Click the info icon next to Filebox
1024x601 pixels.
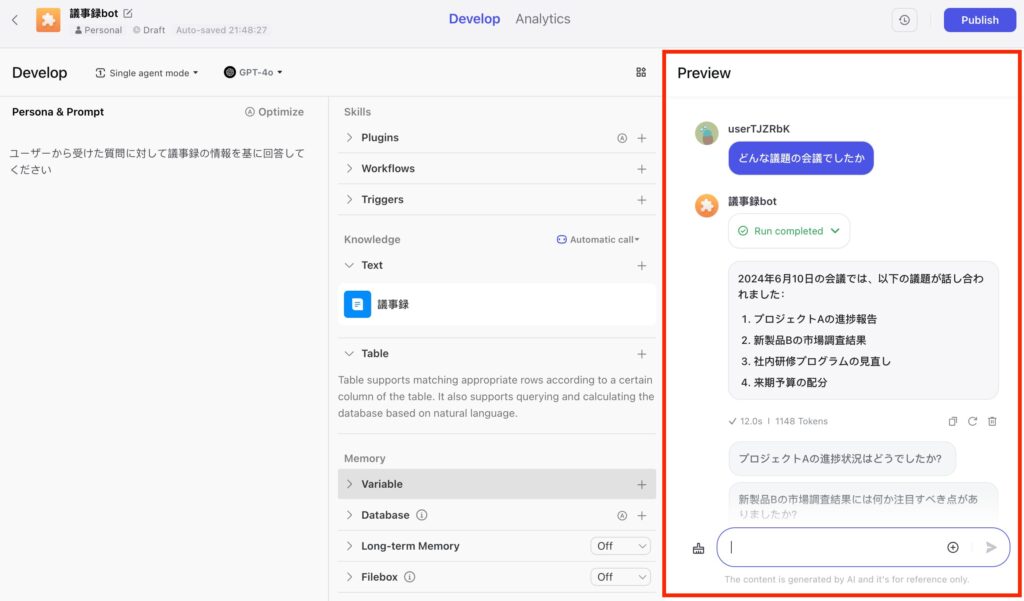(x=409, y=577)
